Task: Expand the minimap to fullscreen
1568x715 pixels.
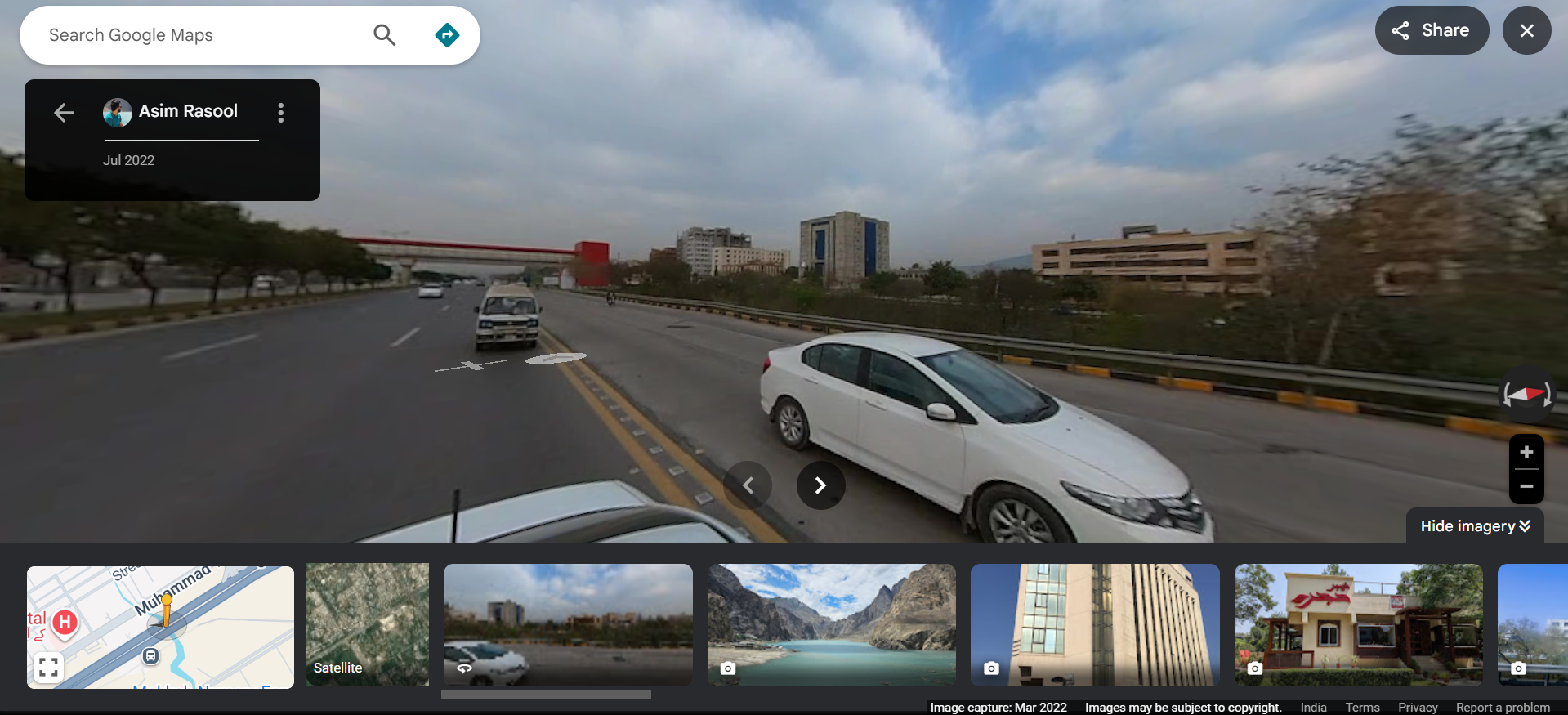Action: (48, 668)
